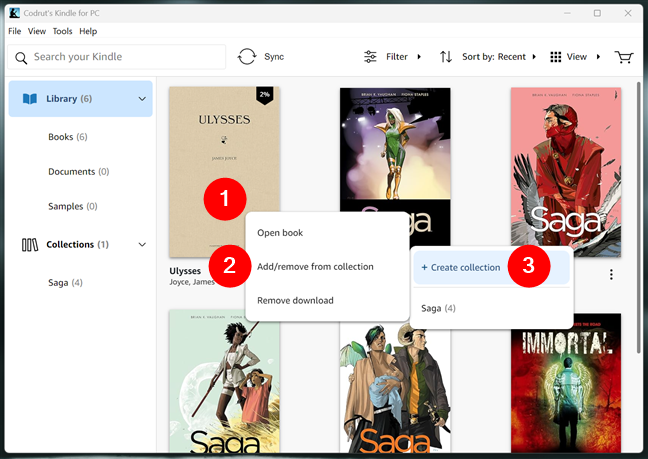
Task: Select Books (6) in sidebar
Action: tap(68, 137)
